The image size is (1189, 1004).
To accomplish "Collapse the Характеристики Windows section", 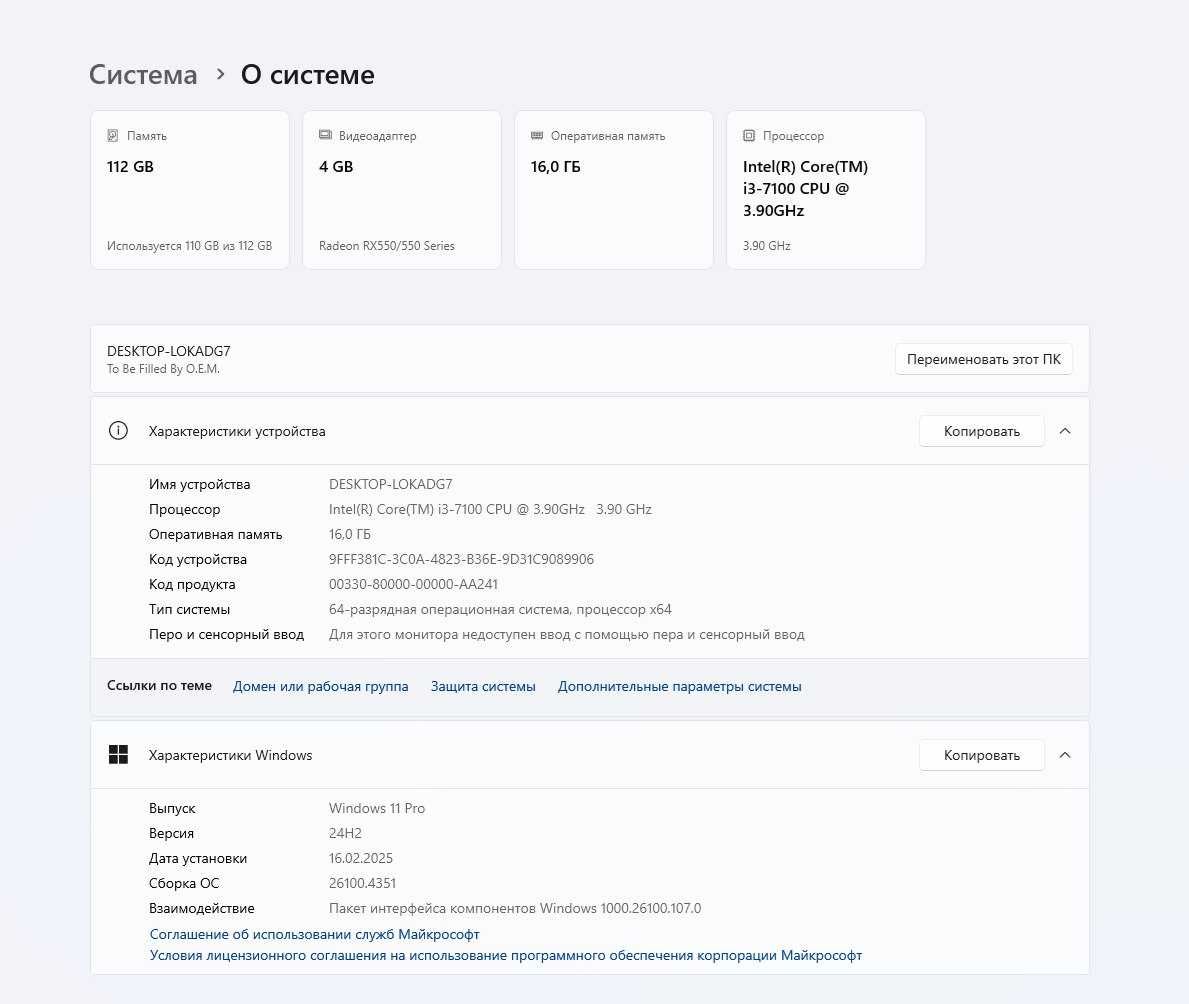I will pos(1065,755).
